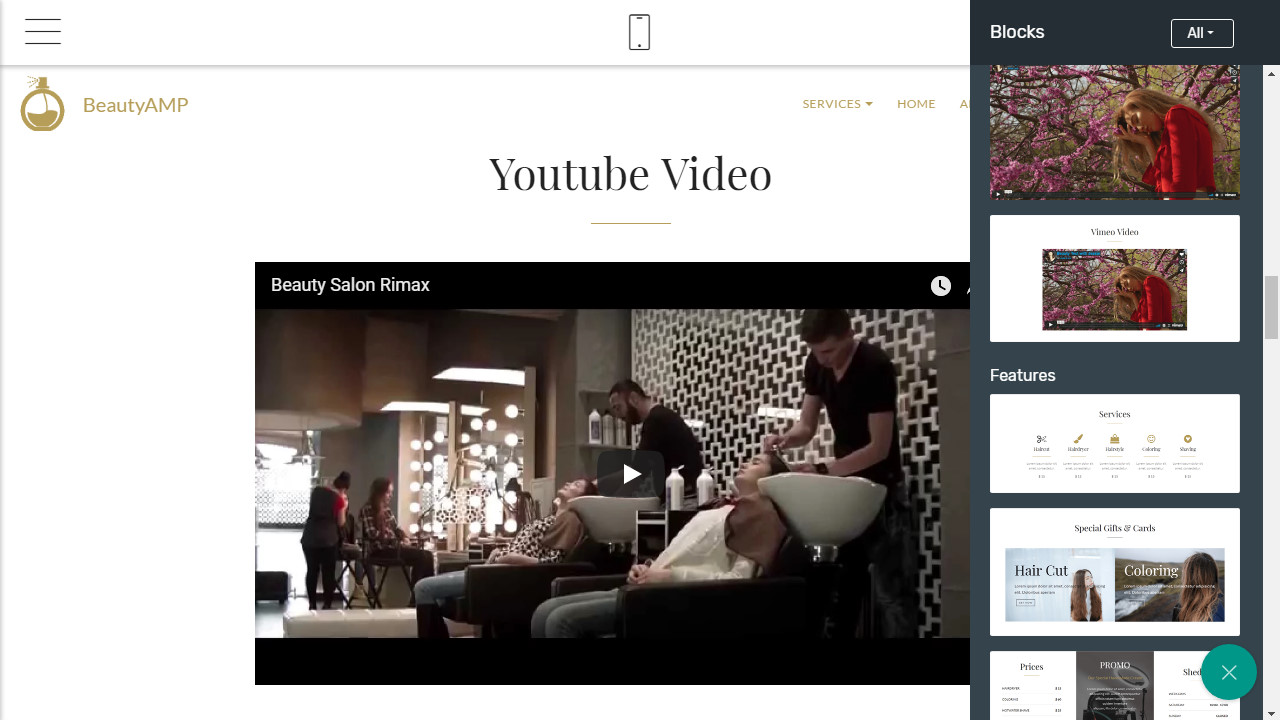The image size is (1280, 720).
Task: Click the Blocks panel scrollbar handle
Action: coord(1271,307)
